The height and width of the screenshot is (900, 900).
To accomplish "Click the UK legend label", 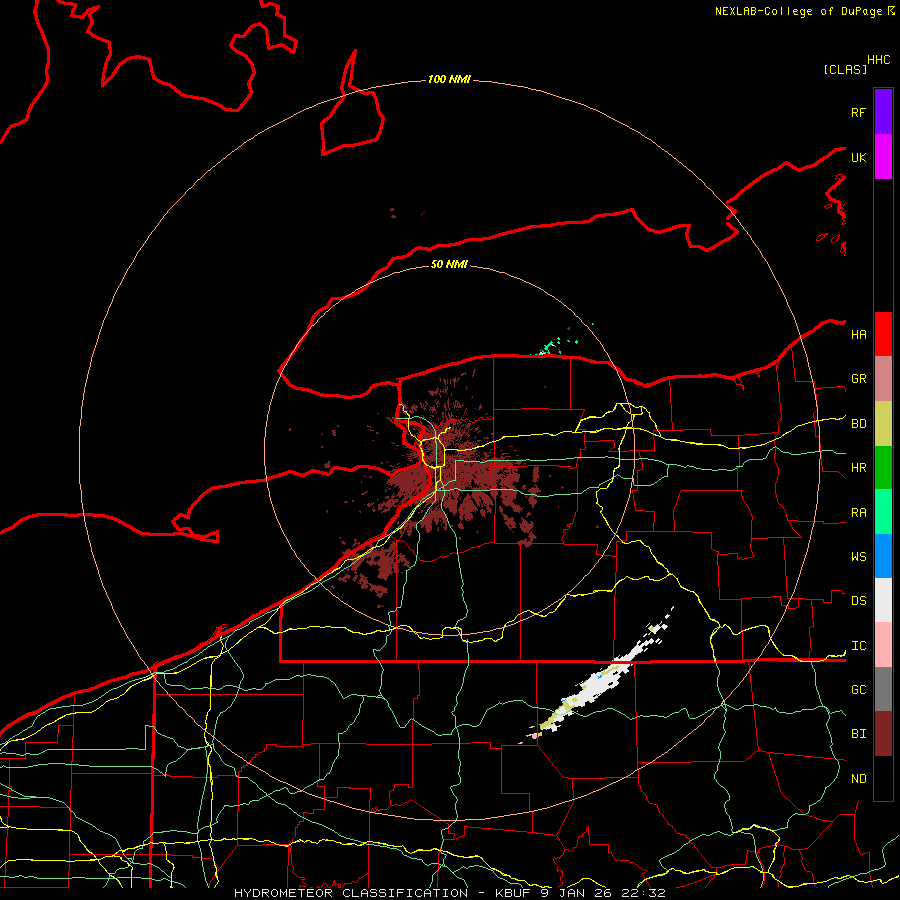I will [858, 157].
